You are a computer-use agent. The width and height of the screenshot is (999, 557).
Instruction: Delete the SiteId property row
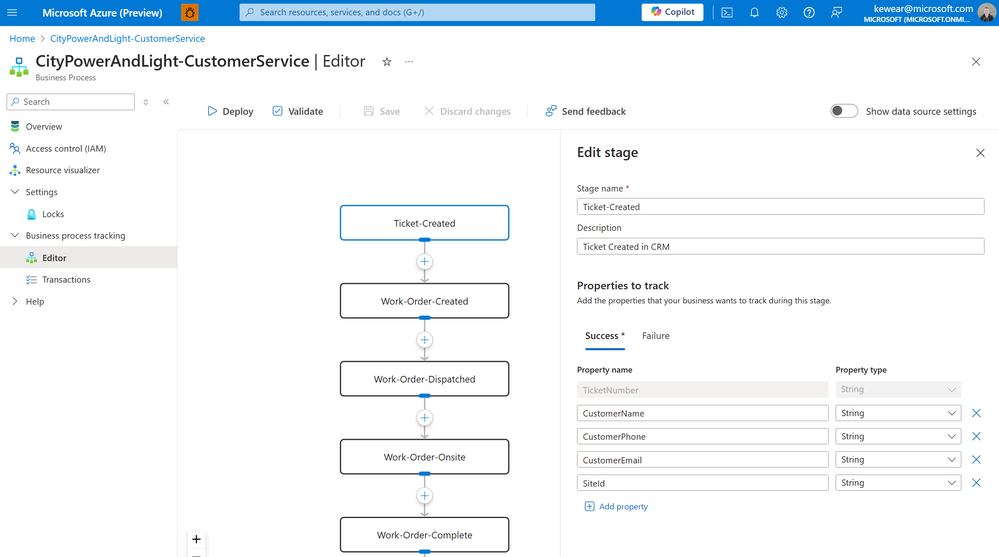coord(976,483)
